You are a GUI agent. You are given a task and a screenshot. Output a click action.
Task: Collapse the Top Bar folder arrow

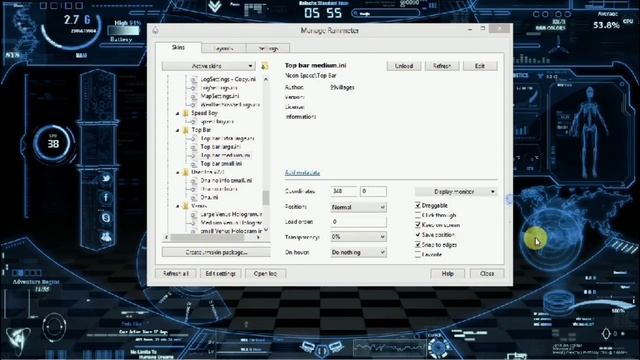[x=178, y=130]
